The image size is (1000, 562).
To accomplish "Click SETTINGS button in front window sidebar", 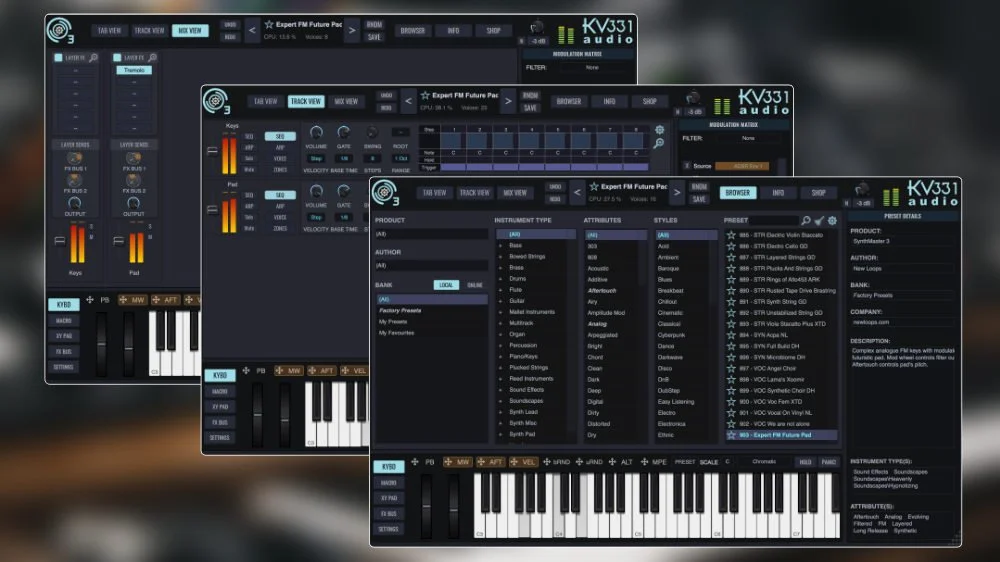I will pos(388,529).
